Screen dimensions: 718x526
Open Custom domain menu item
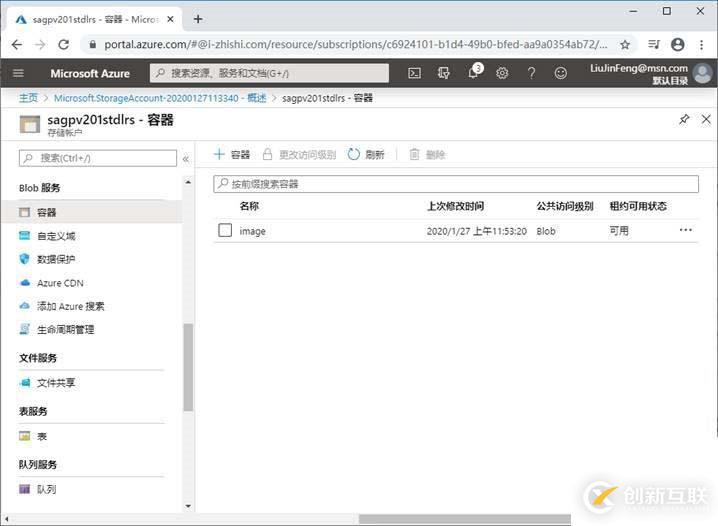[x=56, y=236]
